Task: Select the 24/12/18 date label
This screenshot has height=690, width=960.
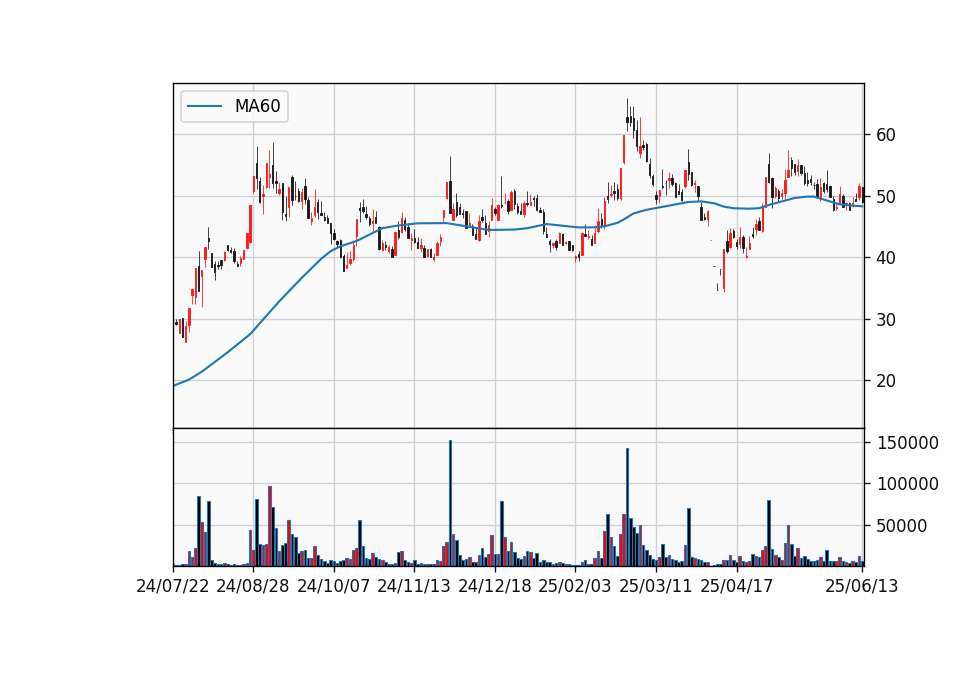Action: pos(495,586)
